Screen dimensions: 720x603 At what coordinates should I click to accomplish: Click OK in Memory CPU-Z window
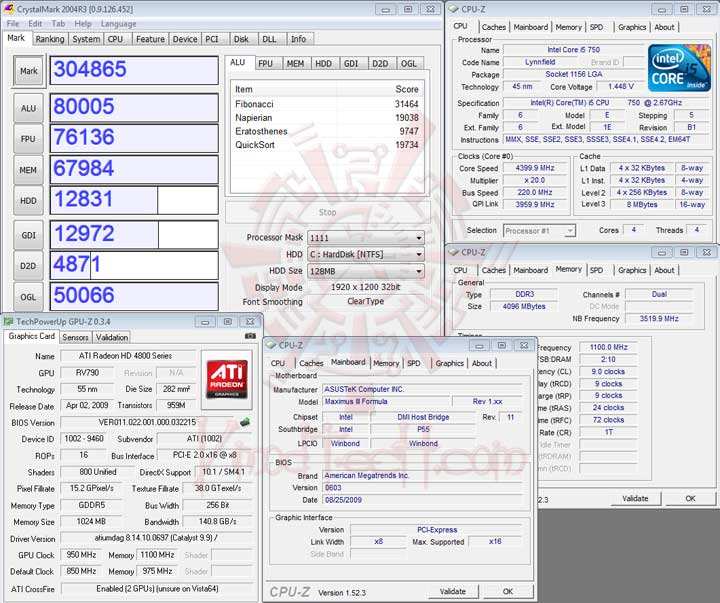pos(691,499)
